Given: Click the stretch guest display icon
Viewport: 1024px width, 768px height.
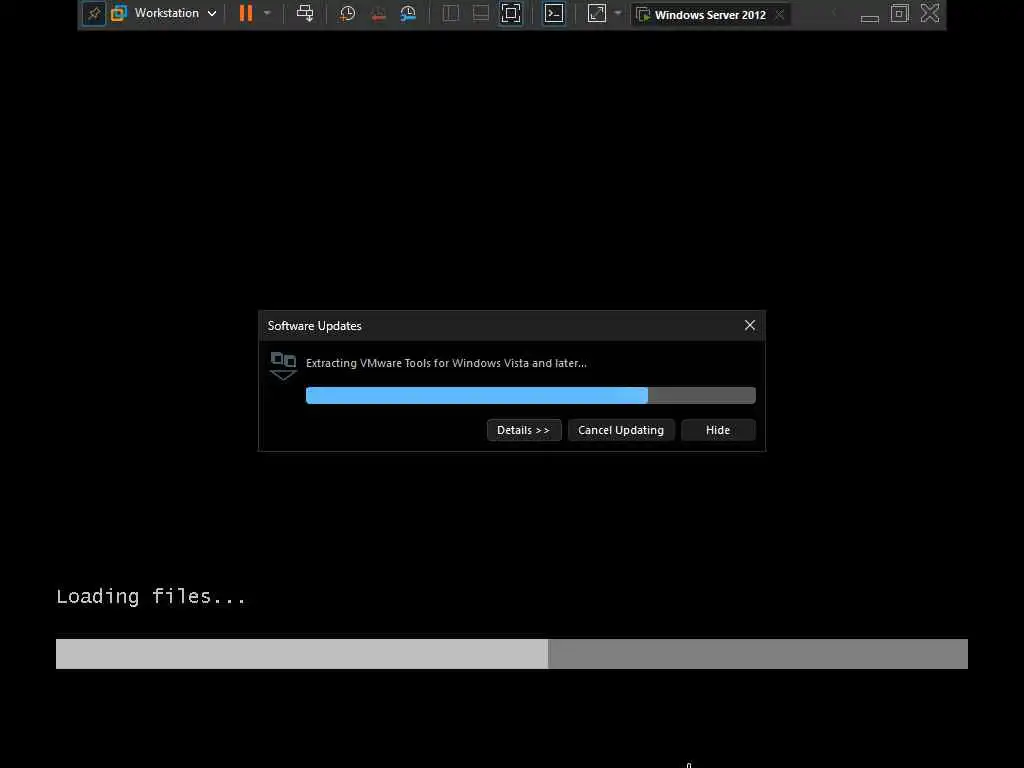Looking at the screenshot, I should pos(597,13).
